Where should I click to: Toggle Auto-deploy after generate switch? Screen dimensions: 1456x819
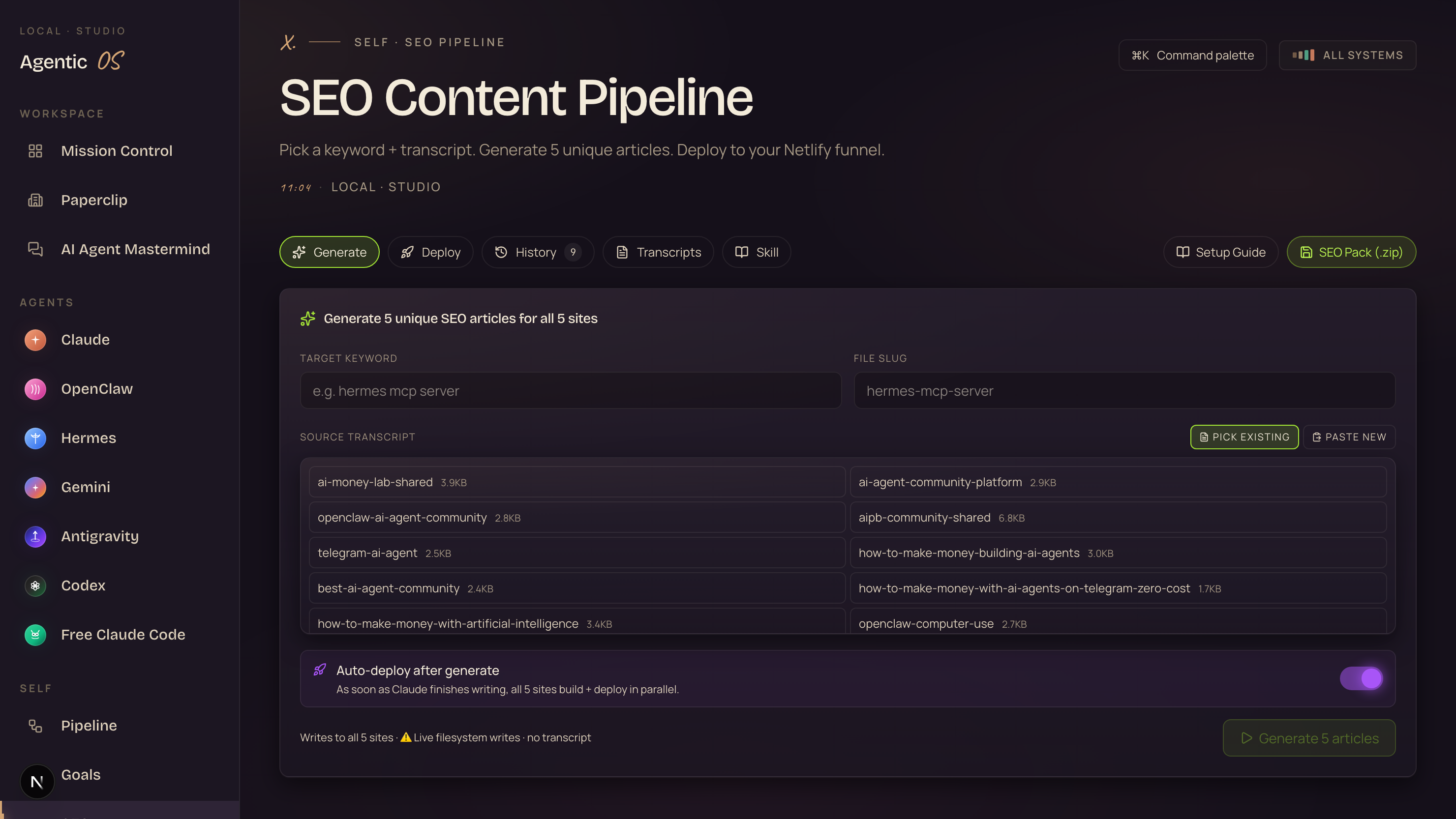tap(1361, 678)
